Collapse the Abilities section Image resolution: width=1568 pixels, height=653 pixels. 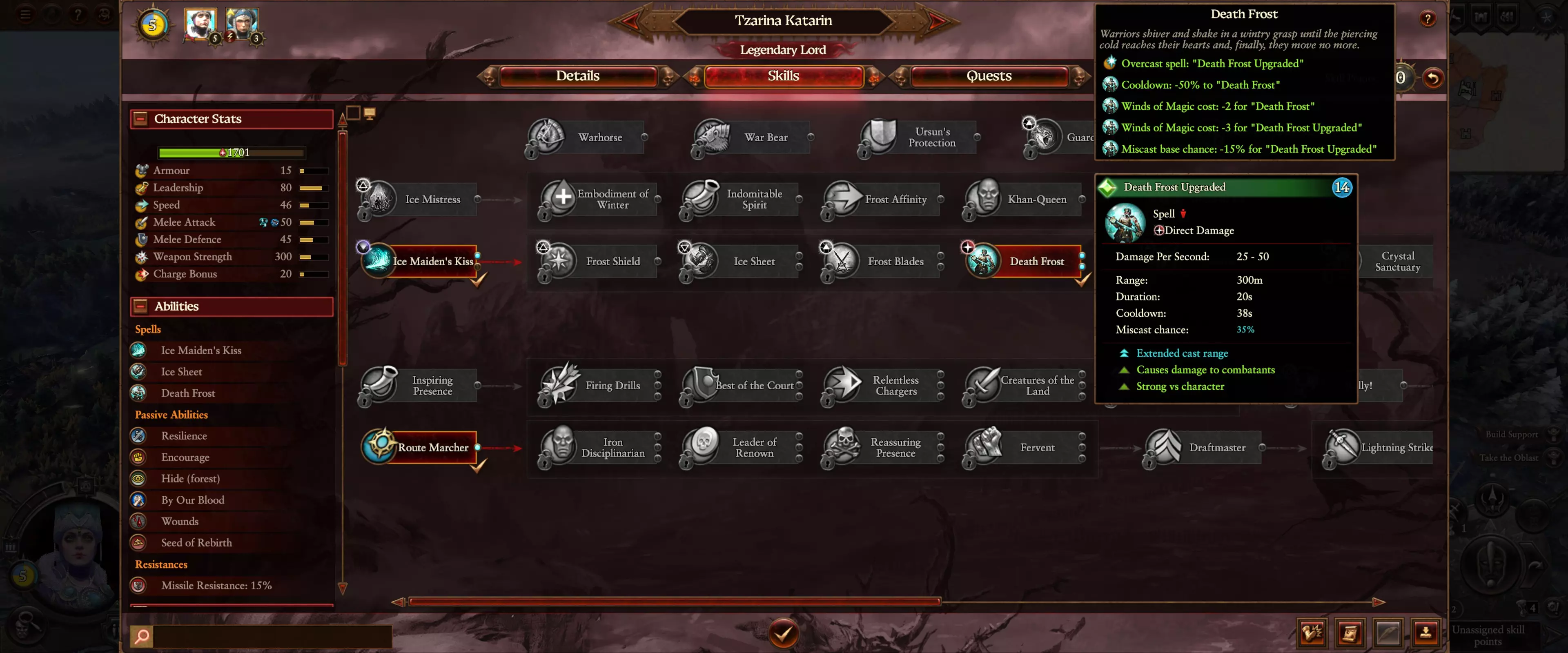pos(140,306)
